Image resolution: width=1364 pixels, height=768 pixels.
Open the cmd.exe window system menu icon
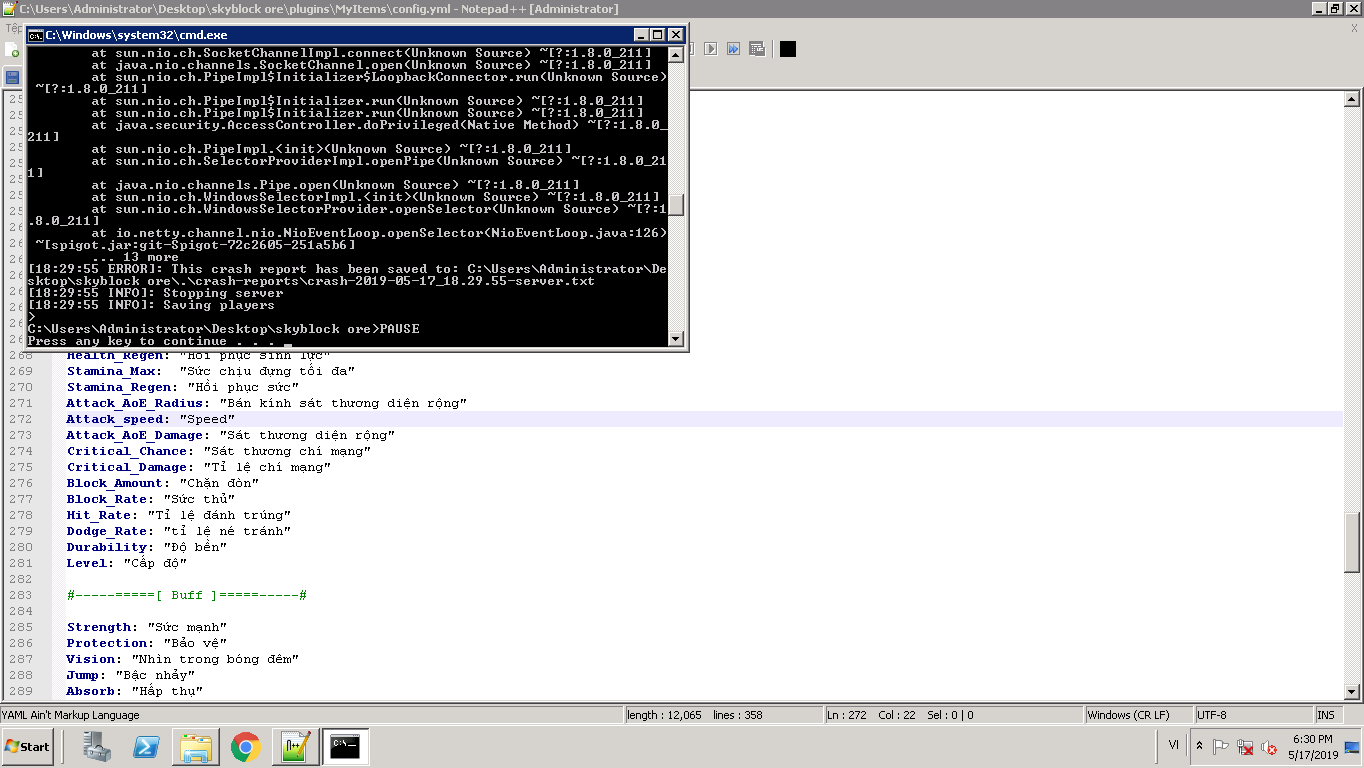pyautogui.click(x=35, y=35)
